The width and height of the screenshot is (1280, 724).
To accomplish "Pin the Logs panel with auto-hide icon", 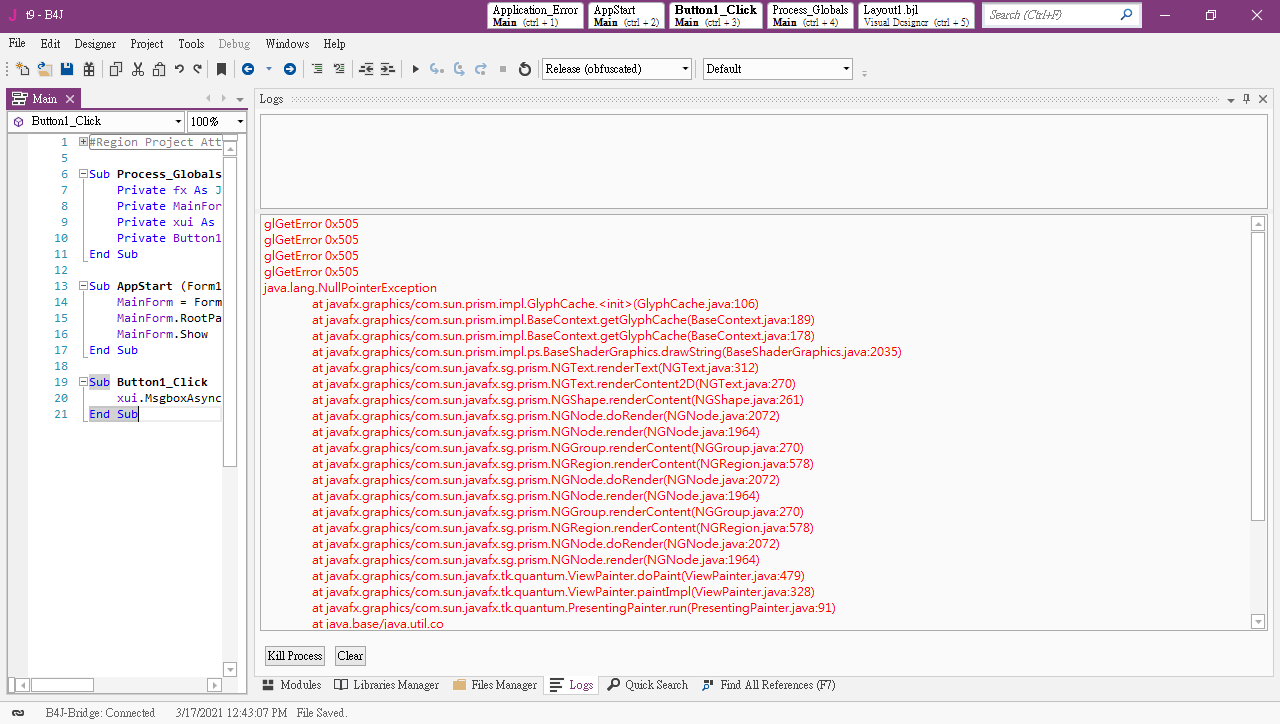I will (1247, 99).
